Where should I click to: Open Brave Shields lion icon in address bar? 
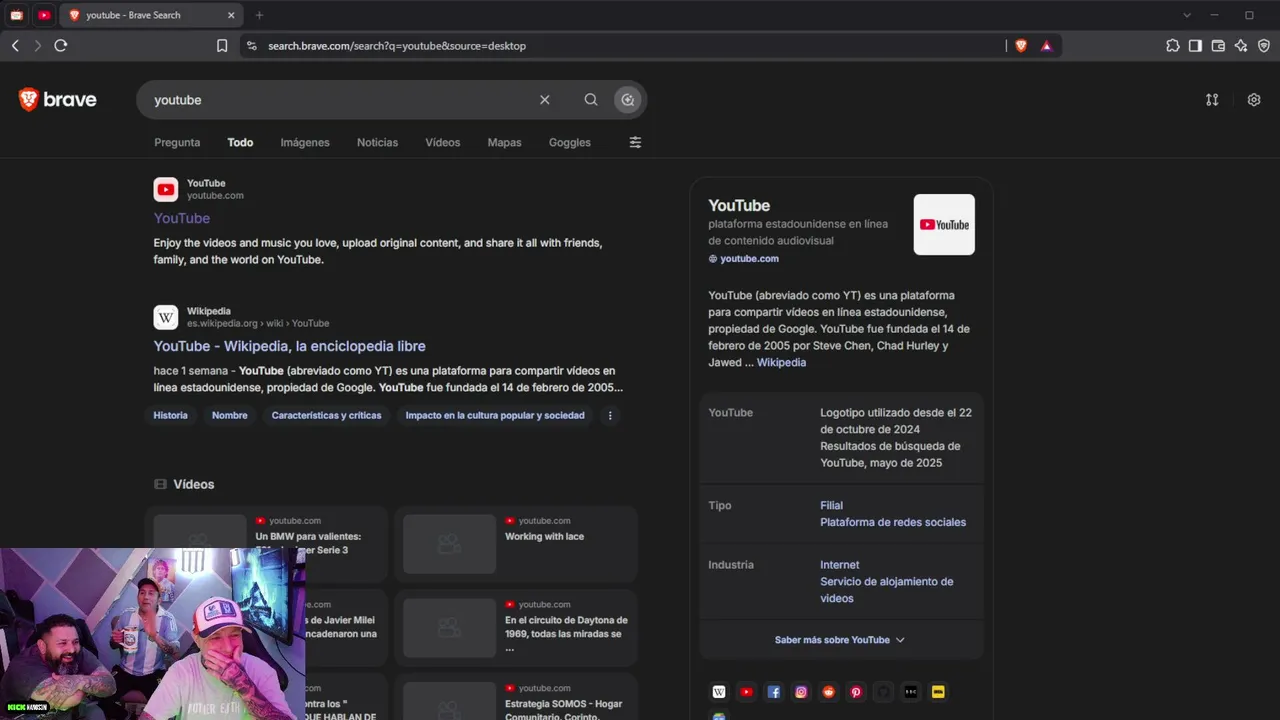click(1021, 45)
